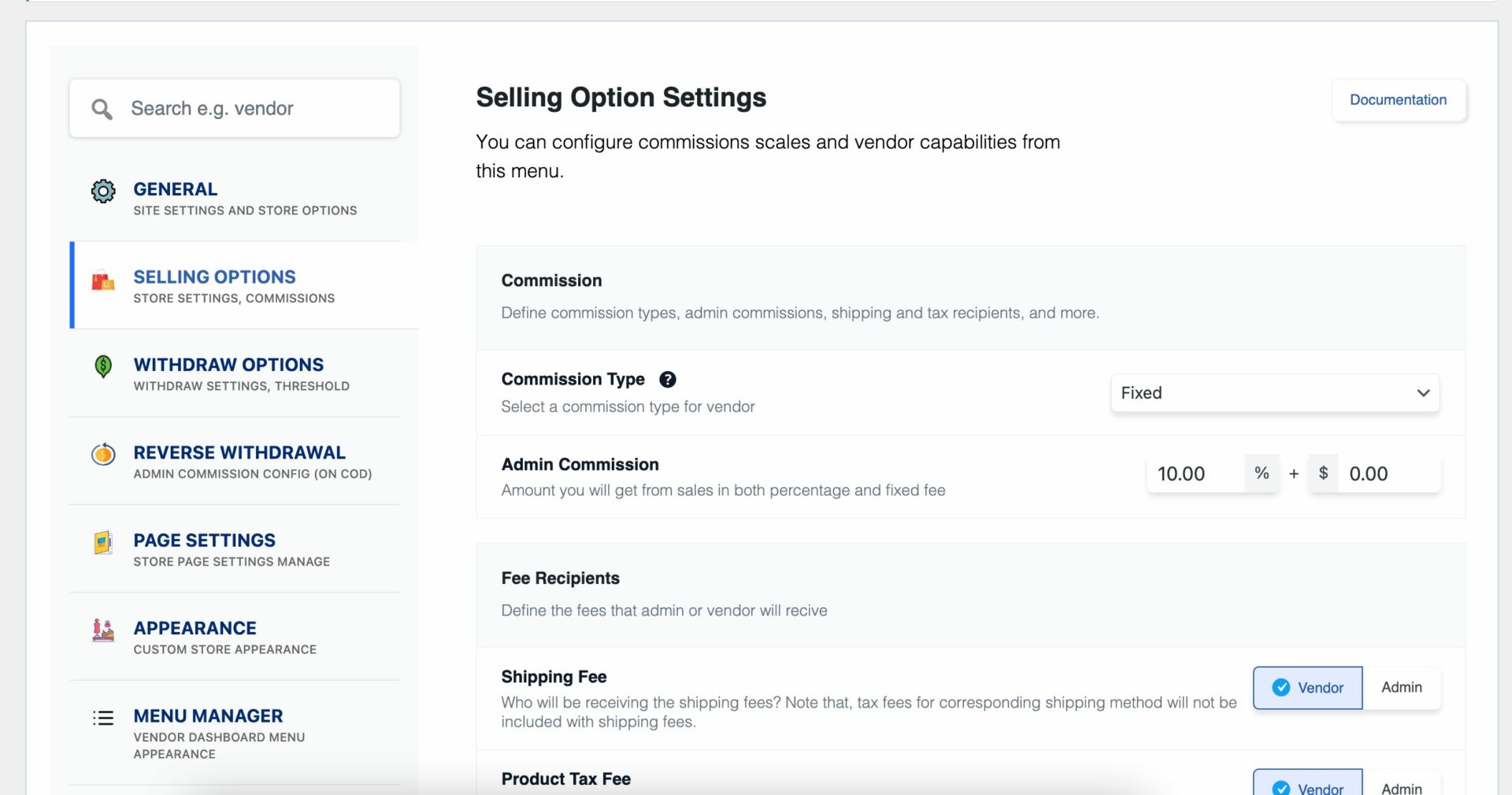Image resolution: width=1512 pixels, height=795 pixels.
Task: Open the Appearance section
Action: coord(235,637)
